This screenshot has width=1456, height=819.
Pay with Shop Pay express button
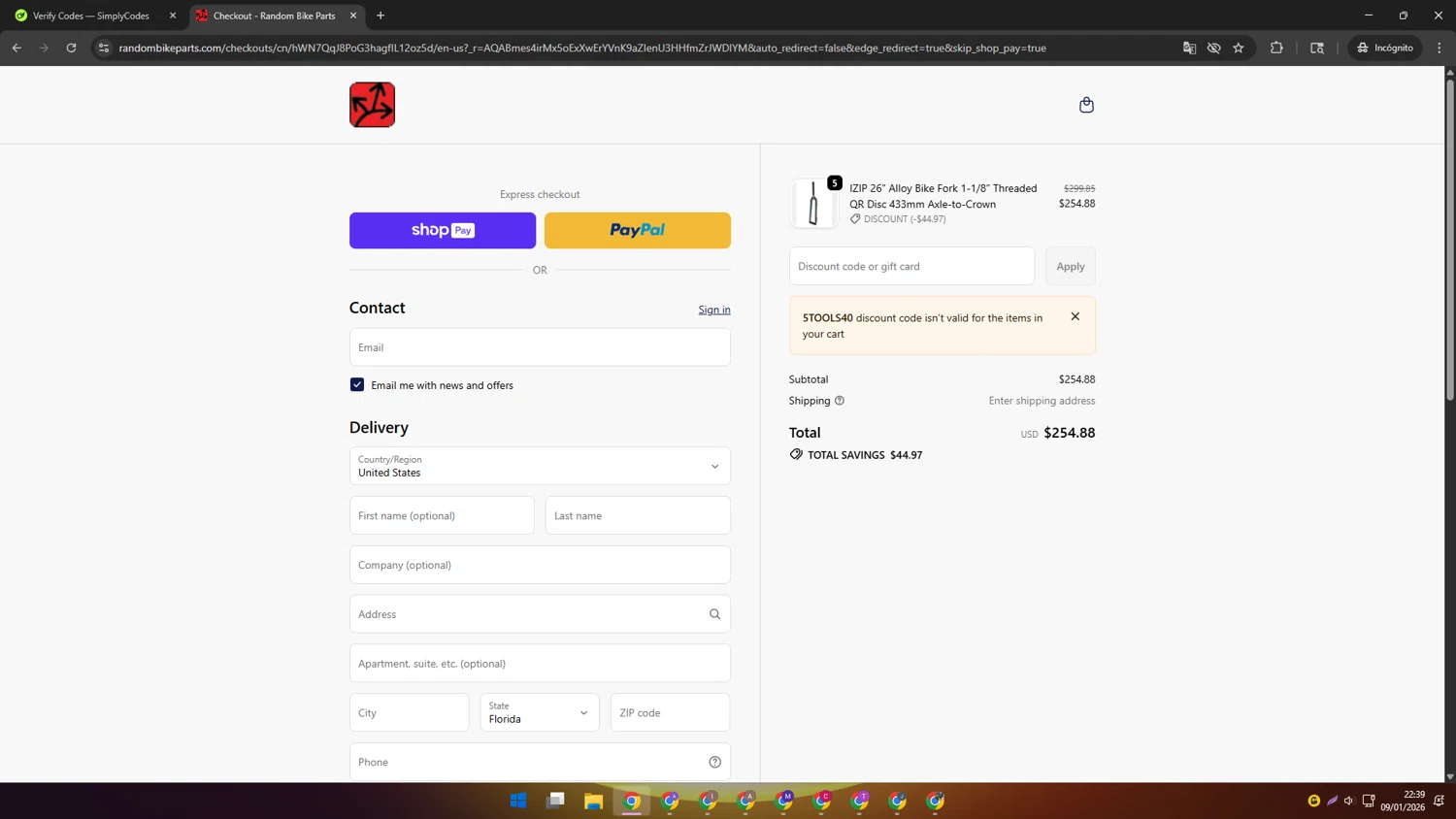[443, 230]
